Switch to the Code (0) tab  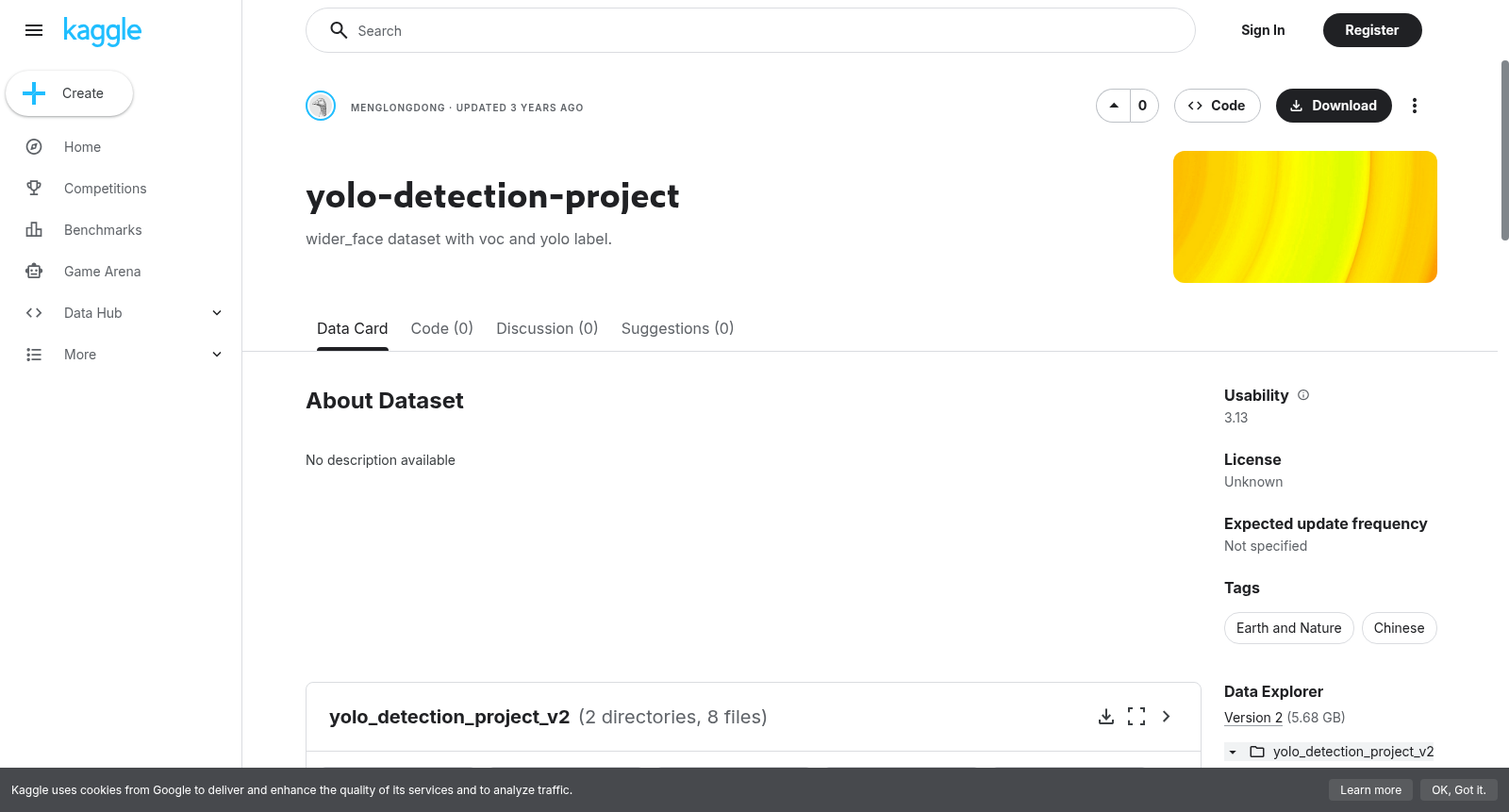(442, 328)
